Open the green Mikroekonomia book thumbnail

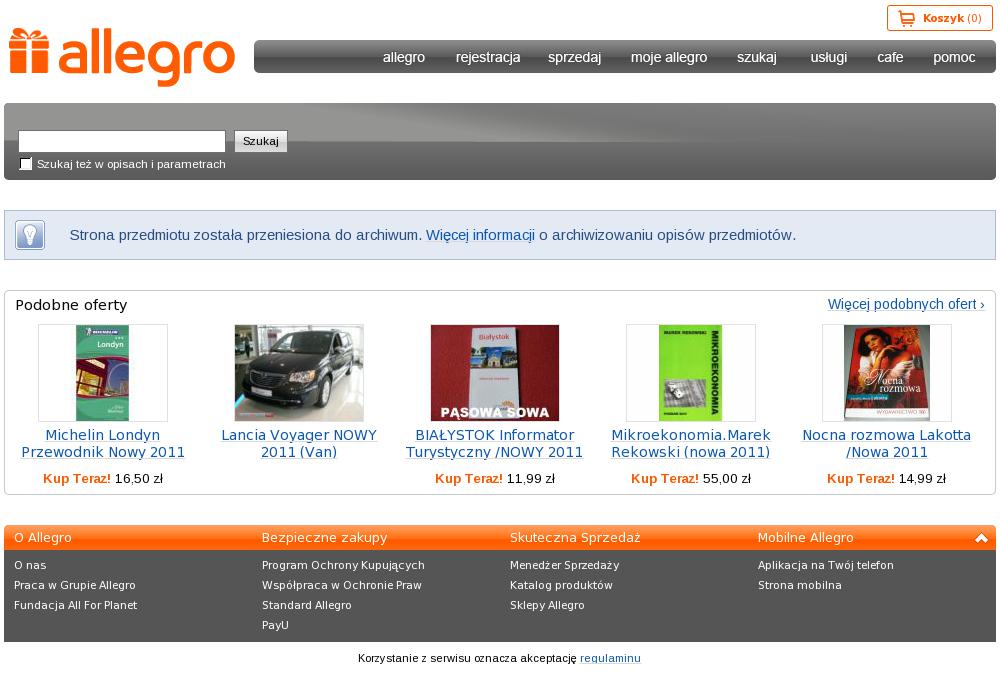[x=691, y=373]
